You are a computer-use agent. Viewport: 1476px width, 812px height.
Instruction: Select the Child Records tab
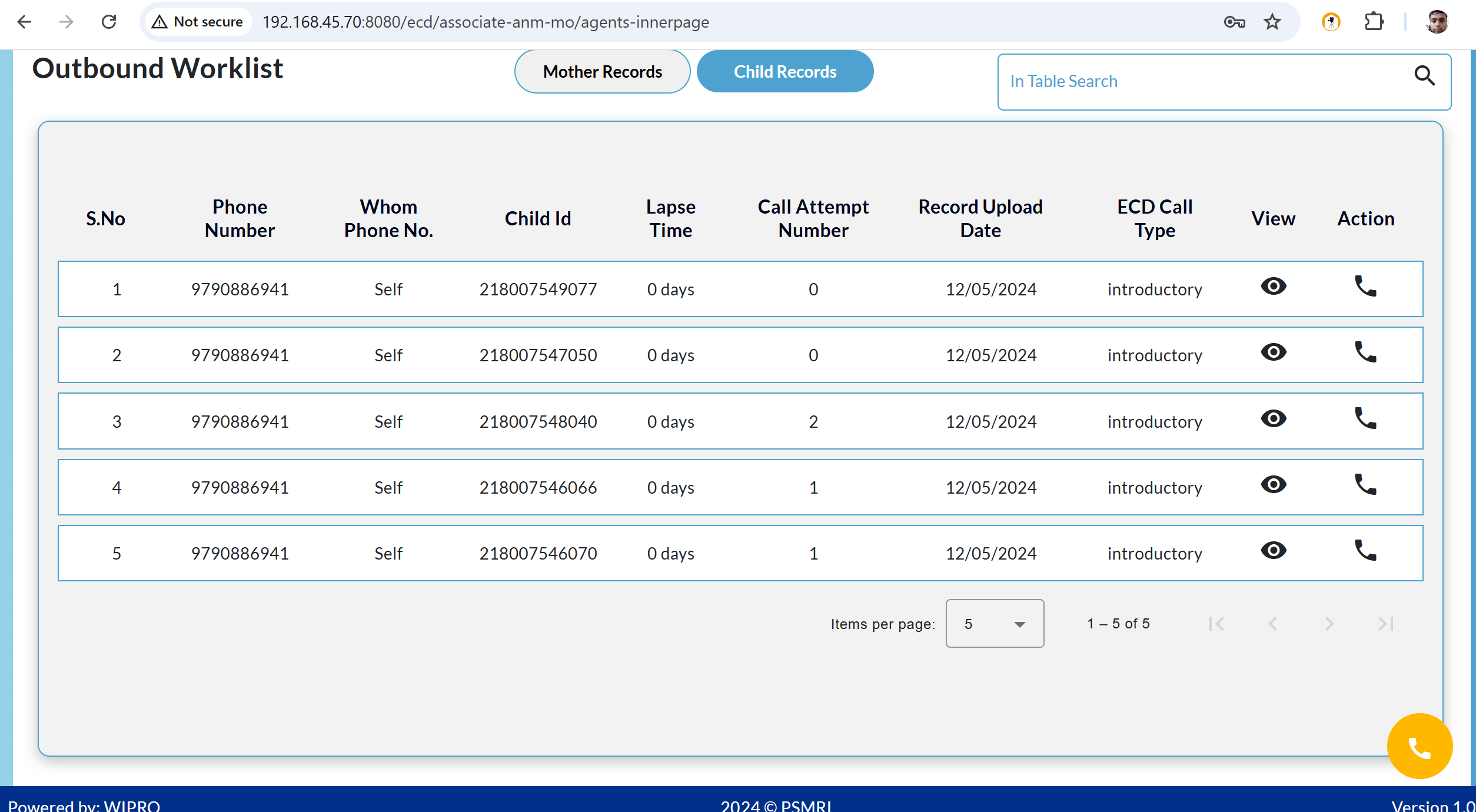point(784,72)
